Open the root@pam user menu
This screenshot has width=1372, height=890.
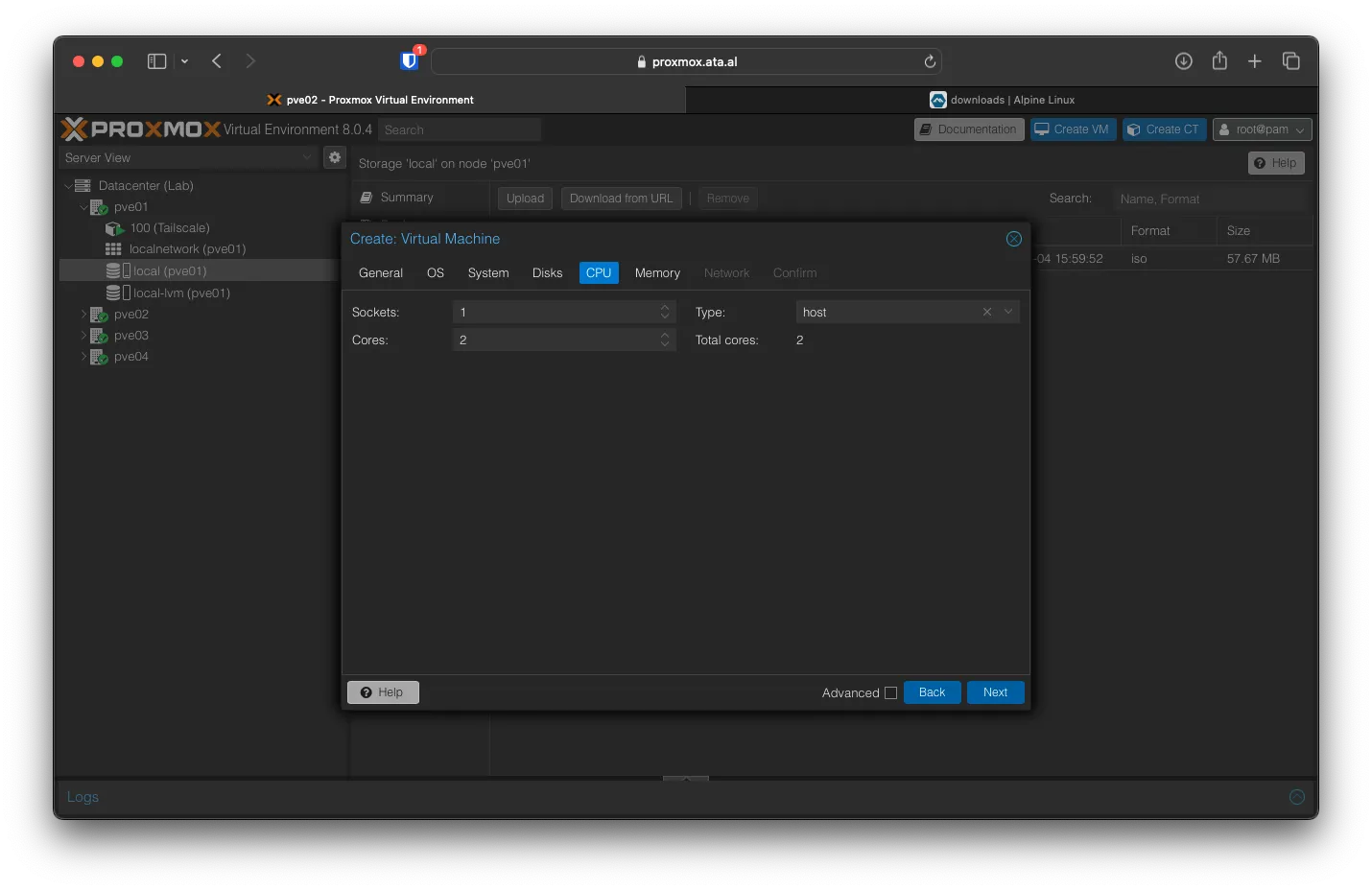point(1262,129)
